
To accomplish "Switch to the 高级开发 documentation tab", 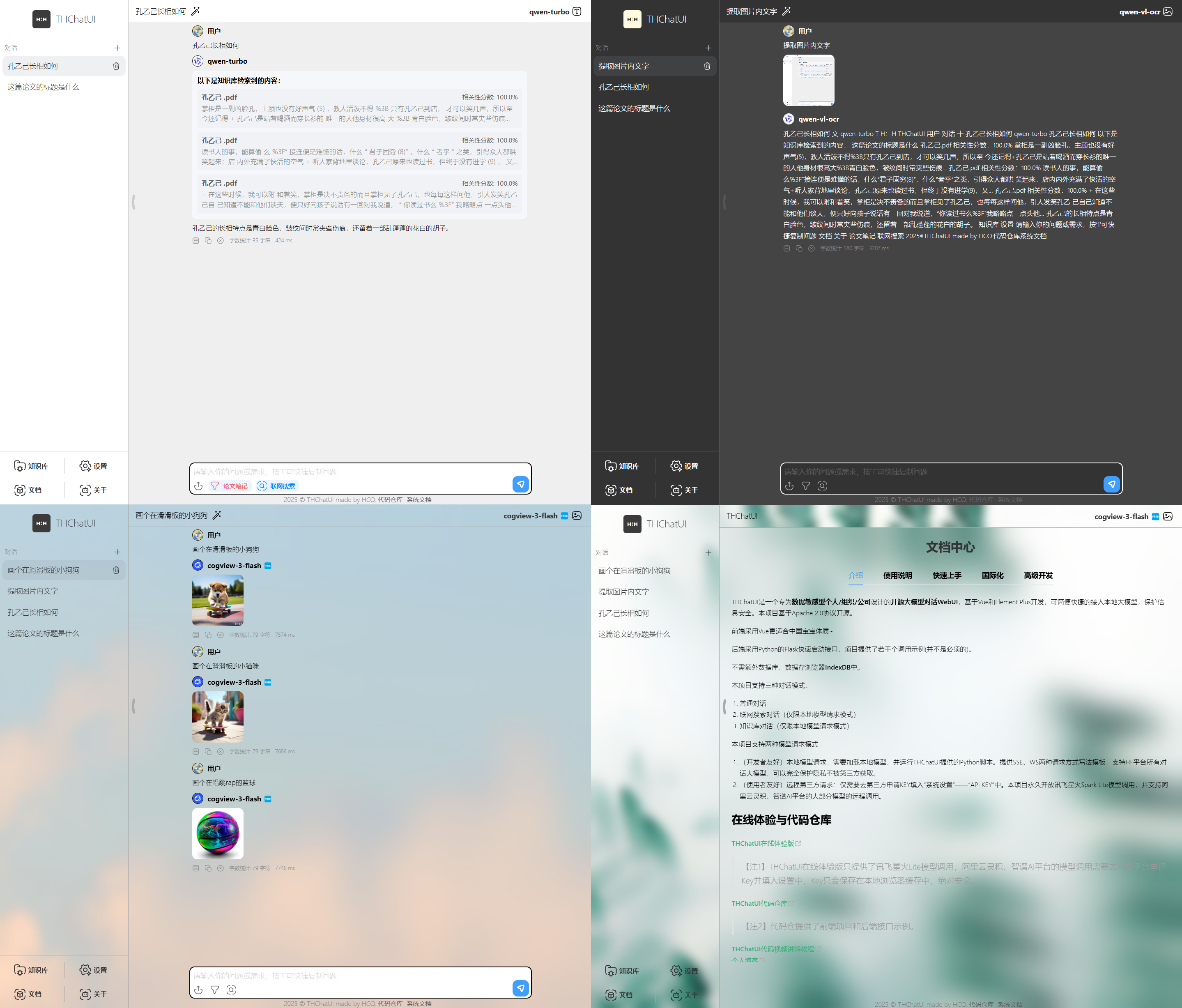I will (1038, 575).
